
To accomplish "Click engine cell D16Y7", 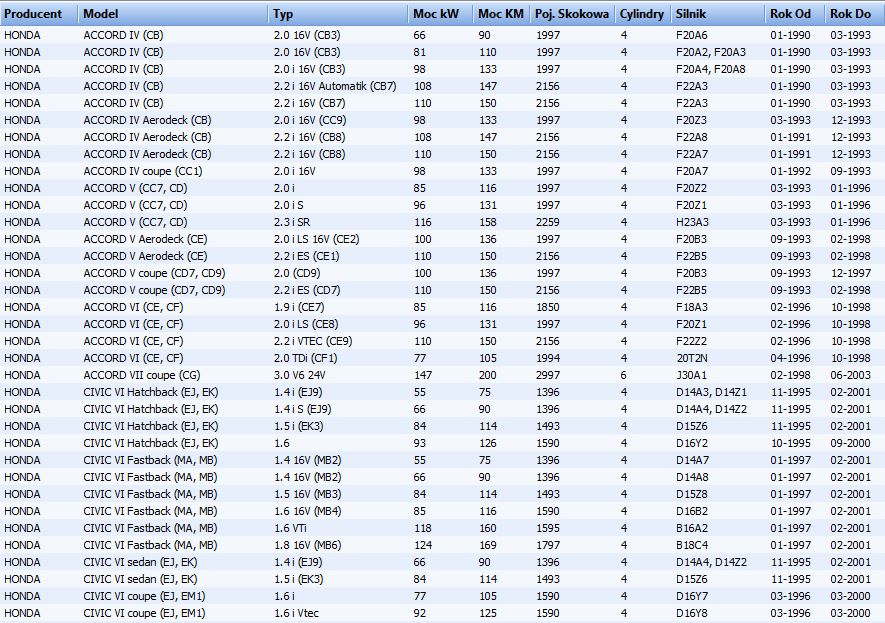I will click(x=691, y=596).
